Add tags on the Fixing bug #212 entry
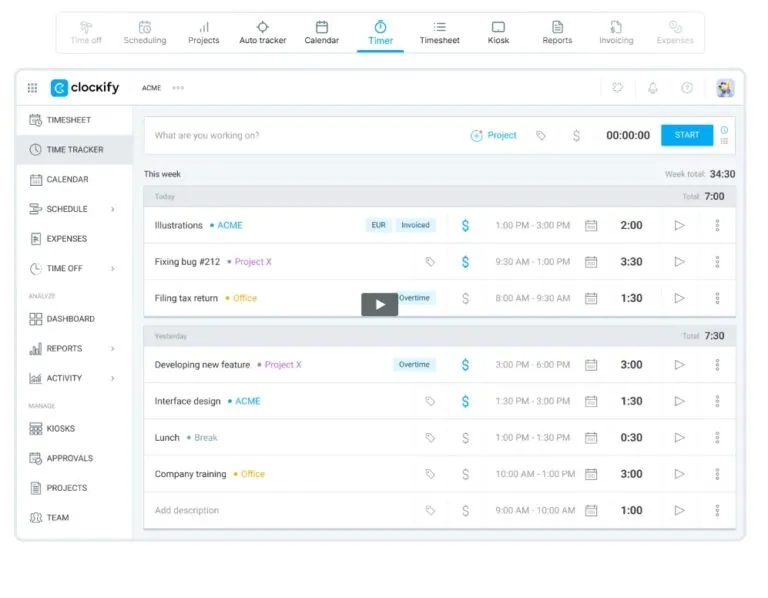Viewport: 768px width, 598px height. (x=430, y=262)
